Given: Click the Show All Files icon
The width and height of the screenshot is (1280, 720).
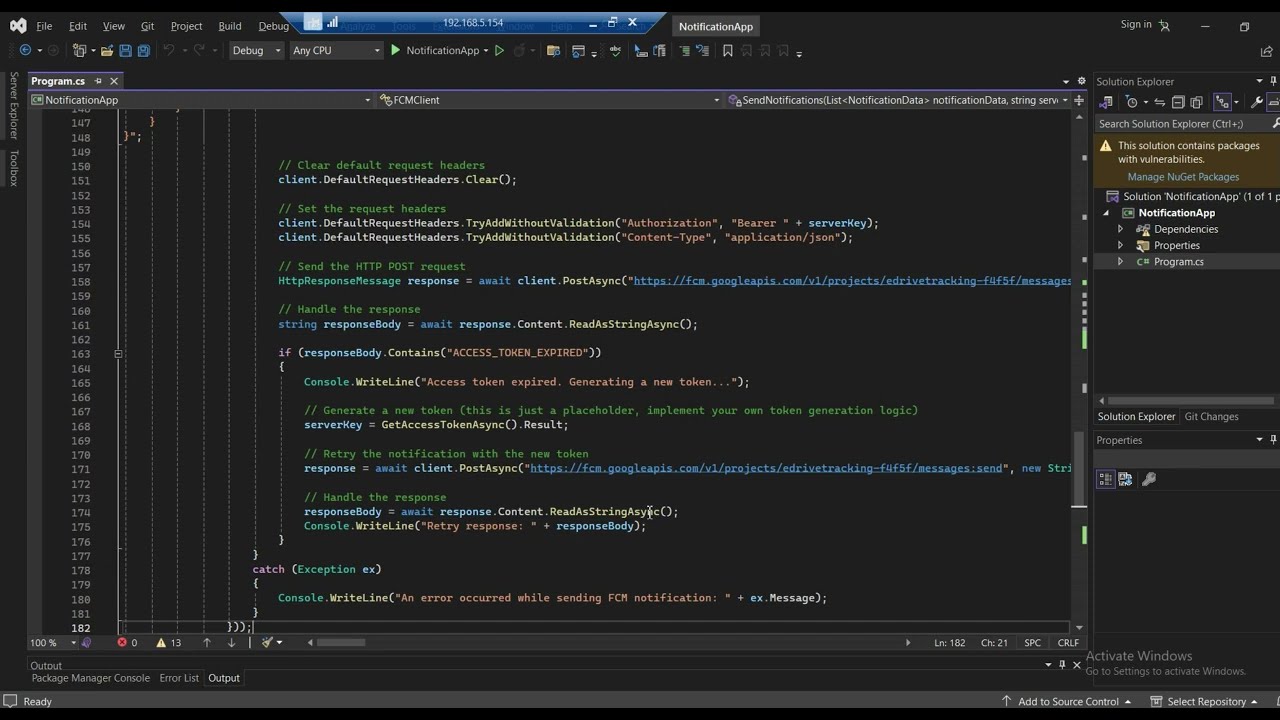Looking at the screenshot, I should click(1196, 102).
